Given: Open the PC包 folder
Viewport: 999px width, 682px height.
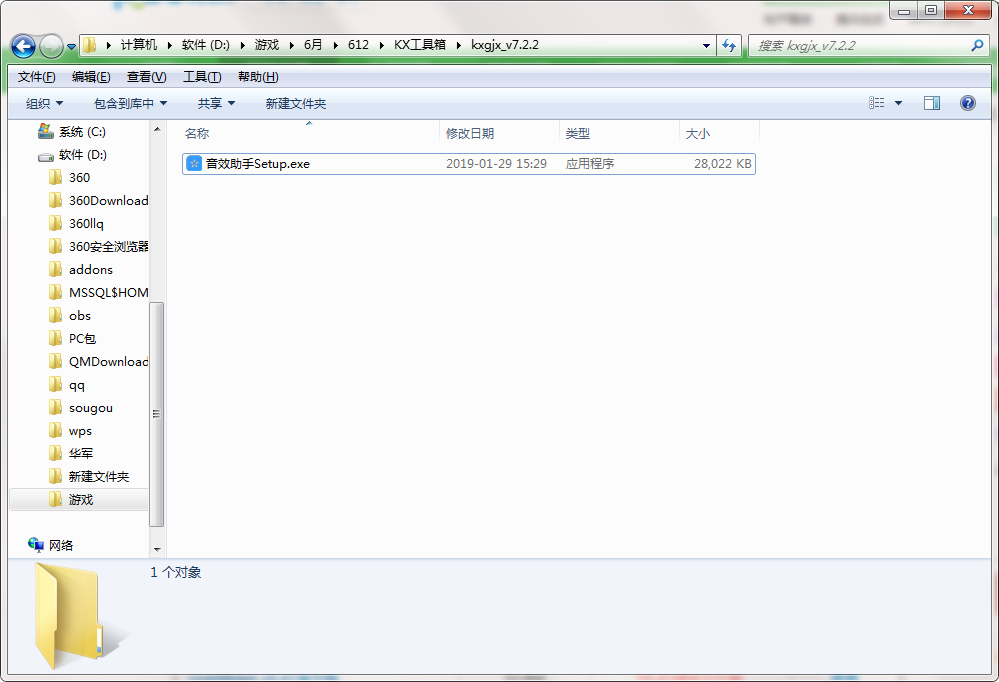Looking at the screenshot, I should click(x=82, y=338).
